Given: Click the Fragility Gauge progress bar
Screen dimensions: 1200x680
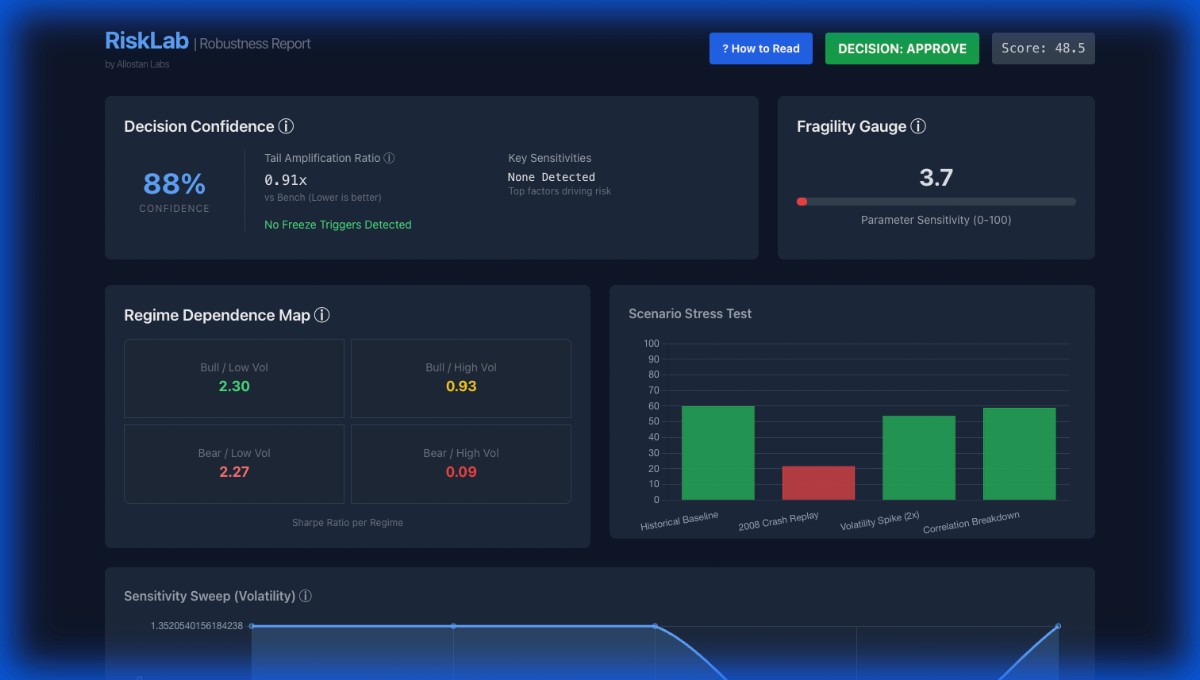Looking at the screenshot, I should click(936, 202).
